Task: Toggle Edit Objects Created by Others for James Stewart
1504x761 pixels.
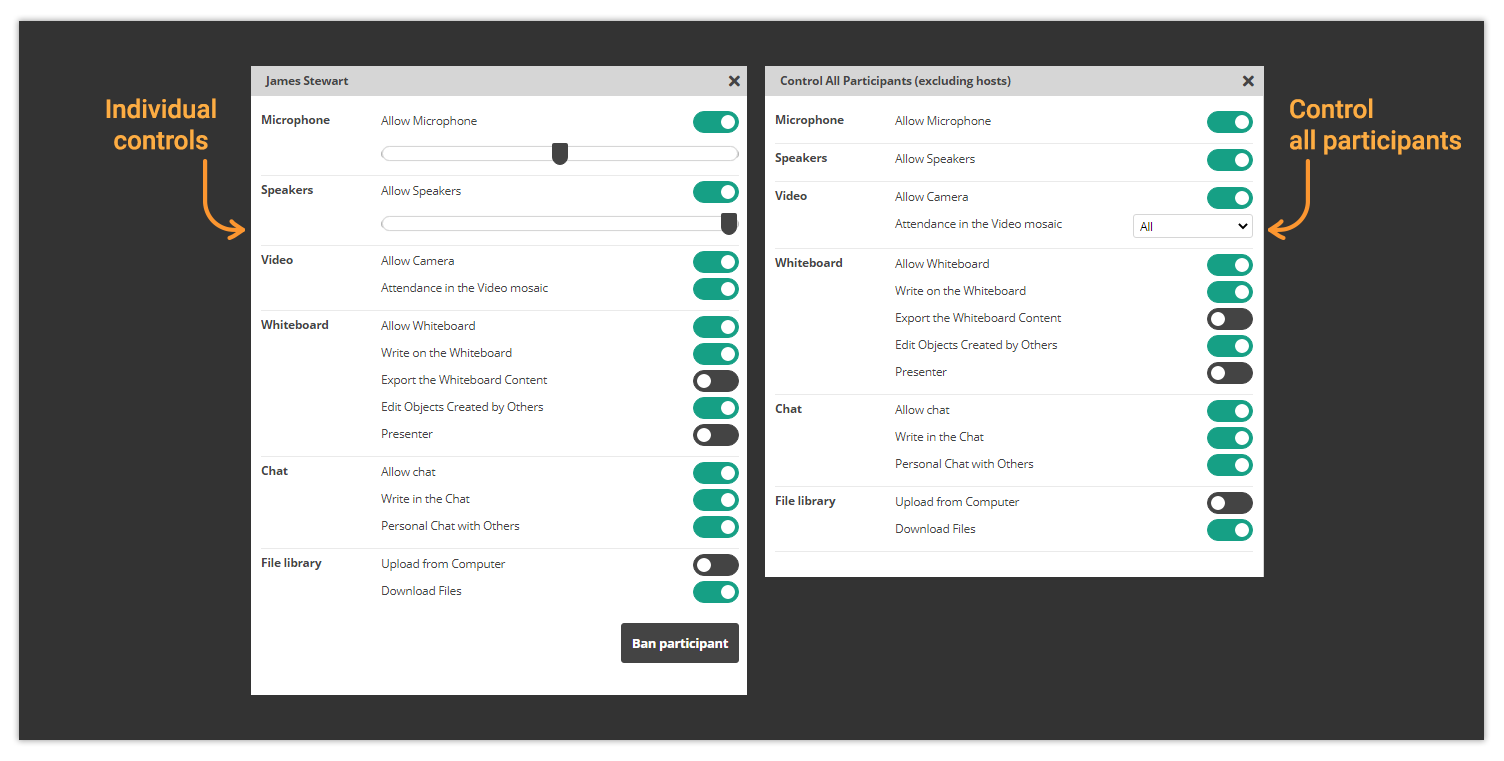Action: 716,408
